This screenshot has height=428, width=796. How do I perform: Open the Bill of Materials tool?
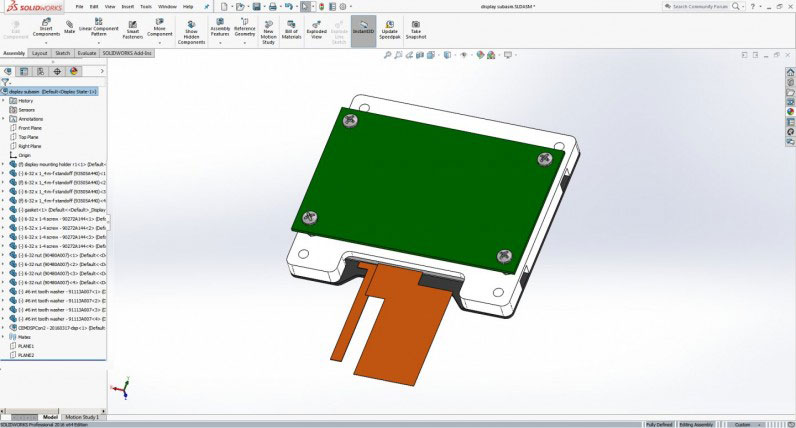coord(292,28)
